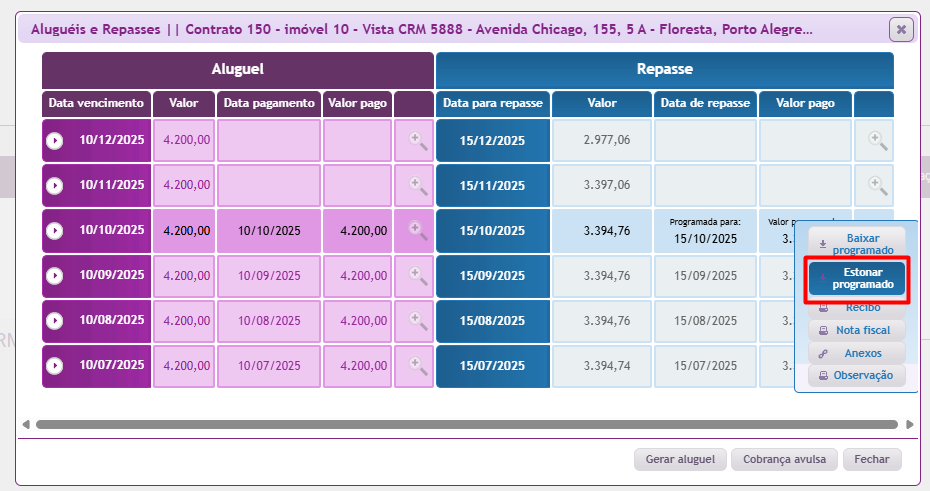The height and width of the screenshot is (491, 930).
Task: Click the Gerar aluguel button
Action: tap(679, 459)
